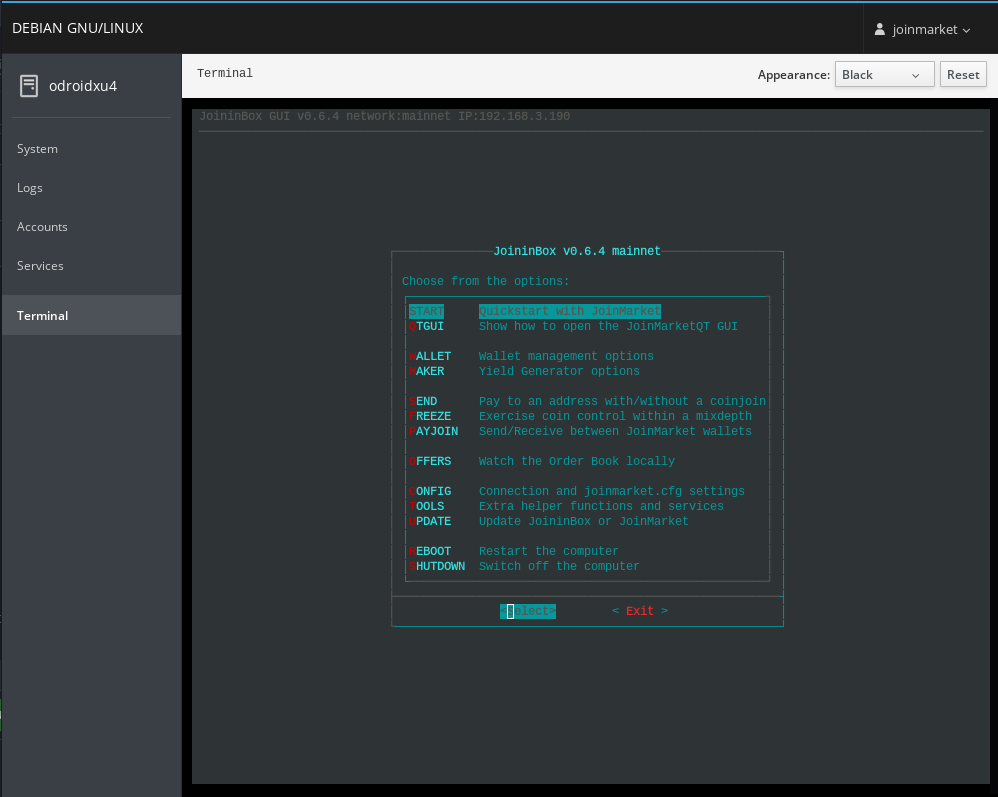Select the CONFIG menu entry
Screen dimensions: 998x797
click(430, 491)
